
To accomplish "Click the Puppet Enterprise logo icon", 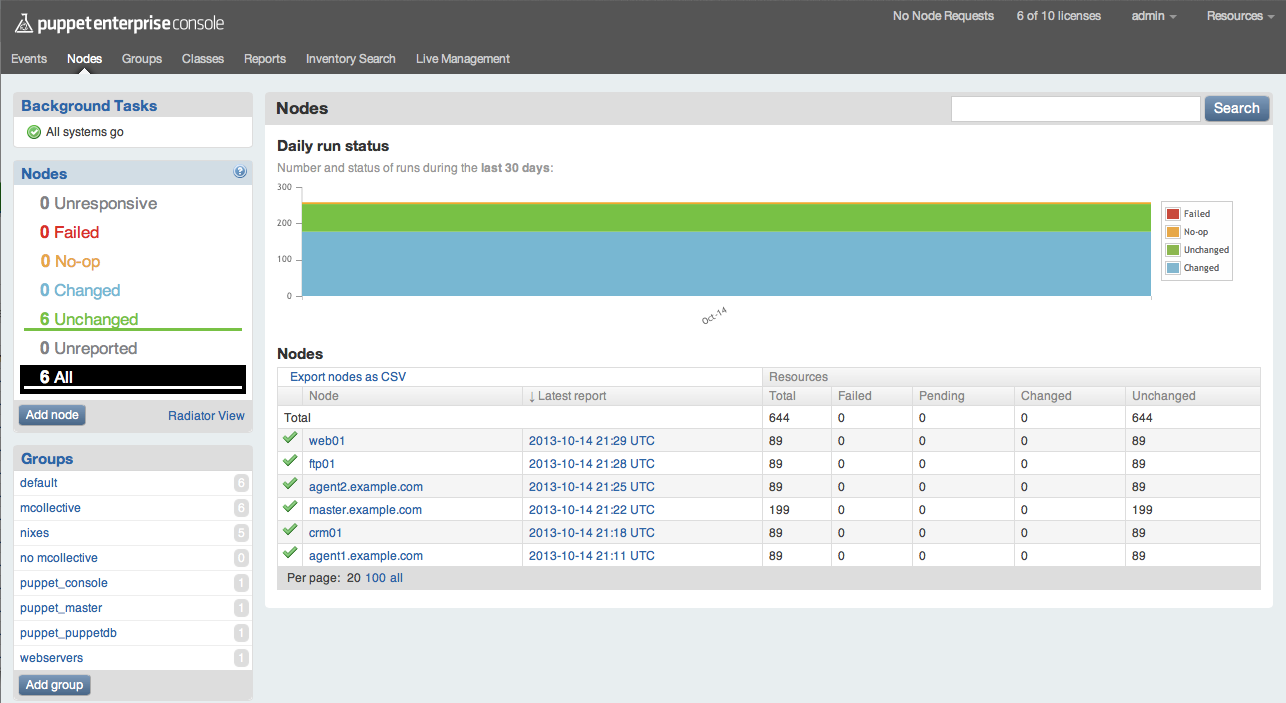I will 23,22.
